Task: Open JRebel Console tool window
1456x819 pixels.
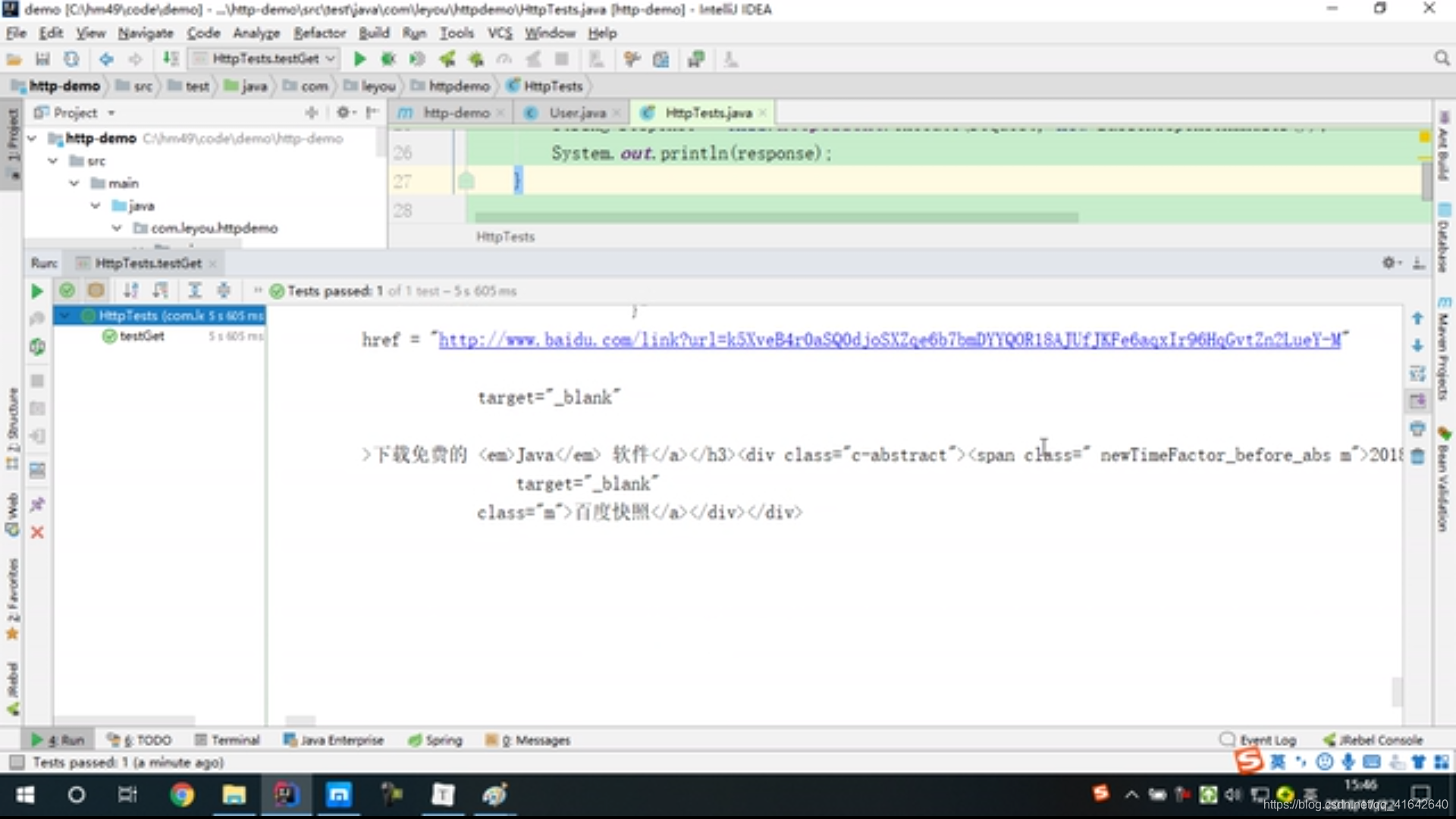Action: (1373, 739)
